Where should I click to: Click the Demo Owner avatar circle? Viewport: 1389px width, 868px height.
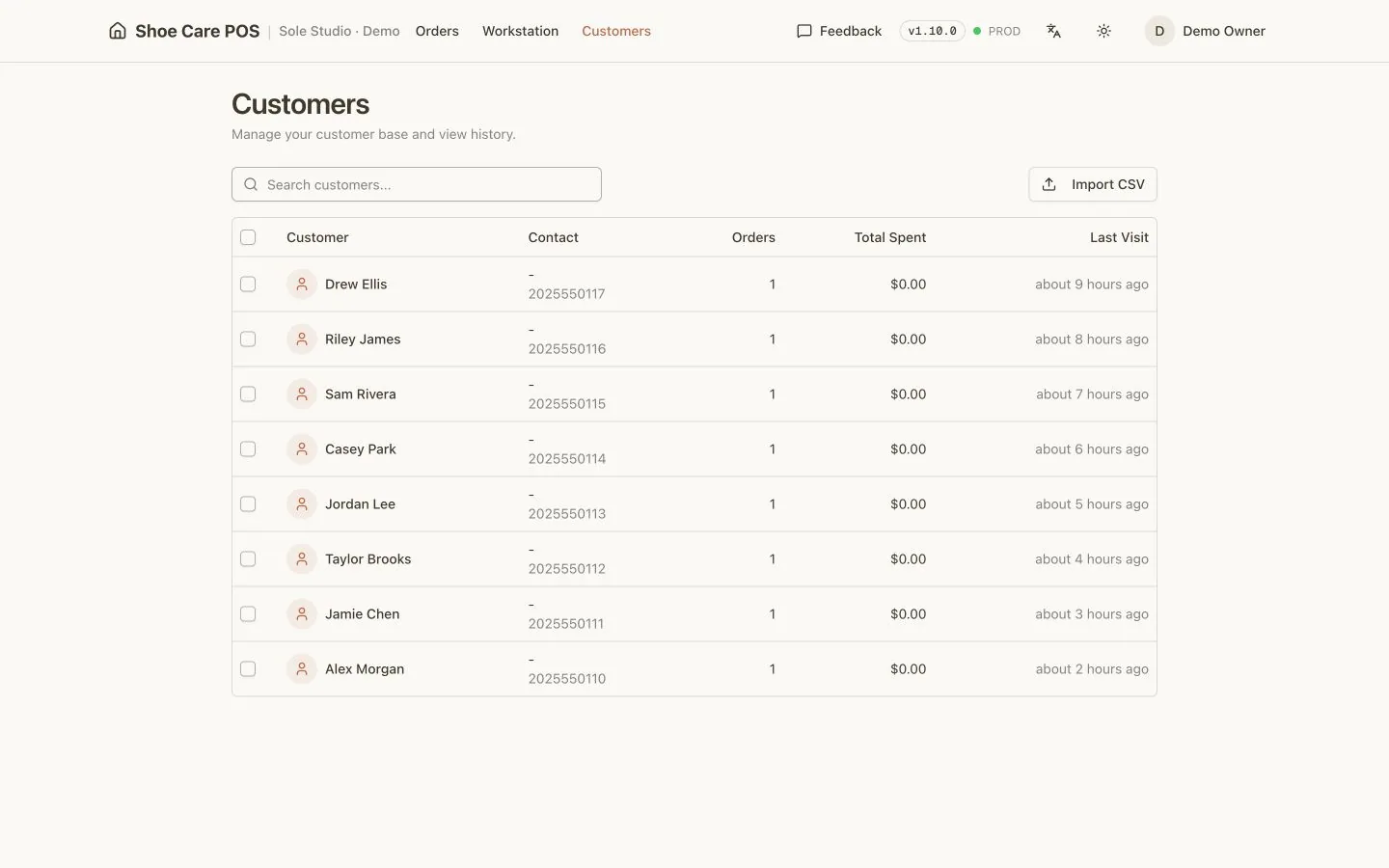click(x=1159, y=31)
